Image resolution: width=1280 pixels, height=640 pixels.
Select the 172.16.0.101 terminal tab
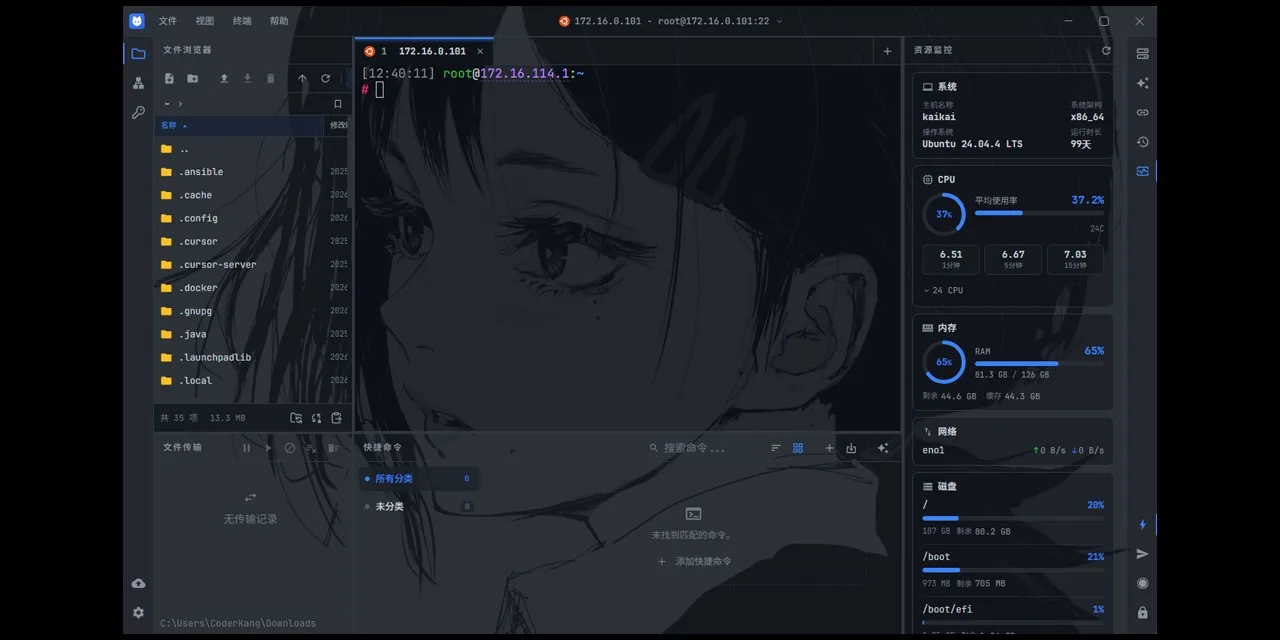tap(423, 51)
